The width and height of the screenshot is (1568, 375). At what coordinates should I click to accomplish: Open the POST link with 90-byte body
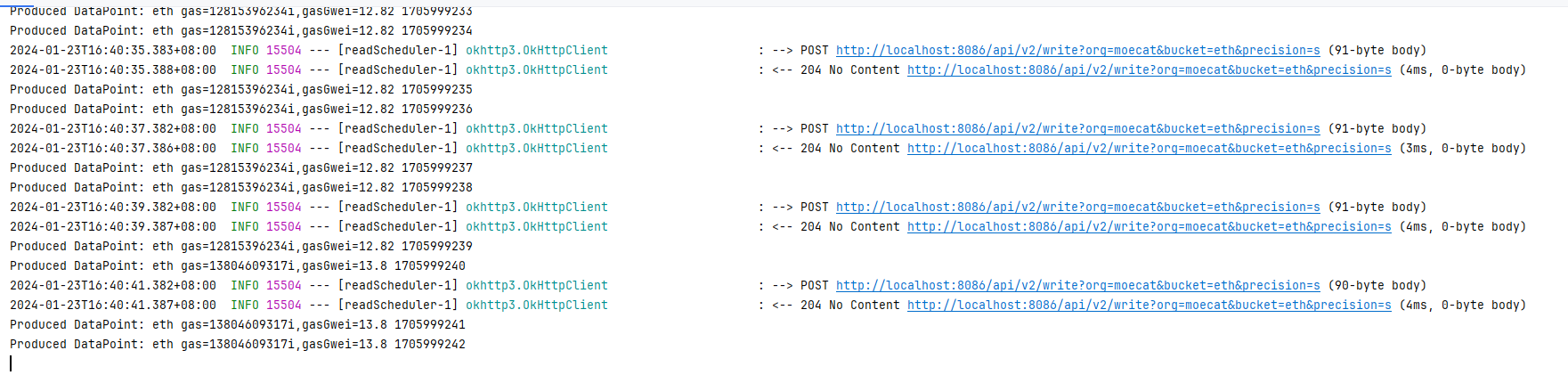[1077, 286]
